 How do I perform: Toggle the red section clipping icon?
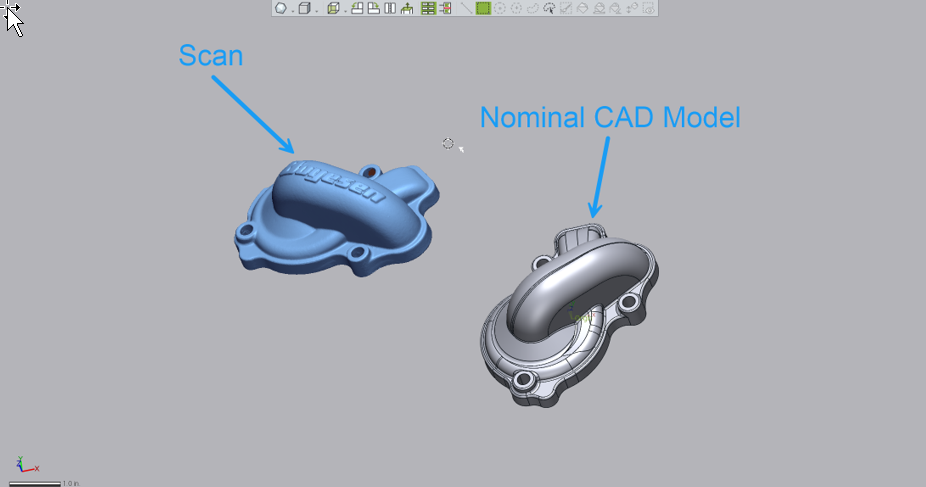[x=445, y=8]
